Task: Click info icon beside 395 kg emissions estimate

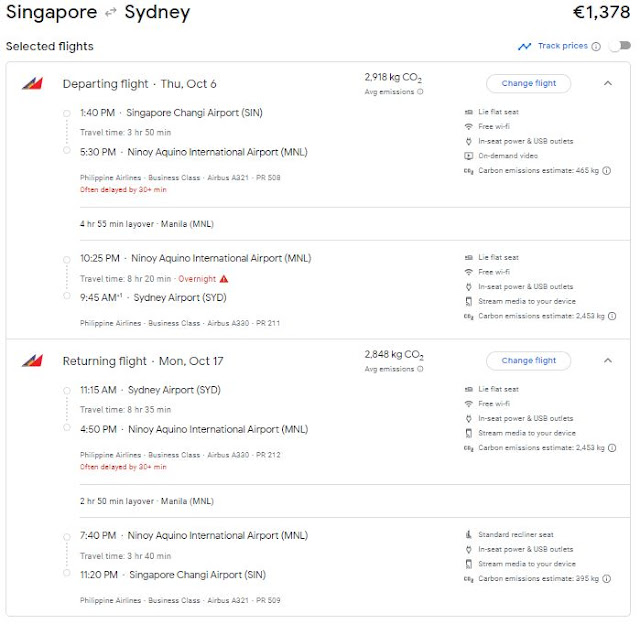Action: 607,579
